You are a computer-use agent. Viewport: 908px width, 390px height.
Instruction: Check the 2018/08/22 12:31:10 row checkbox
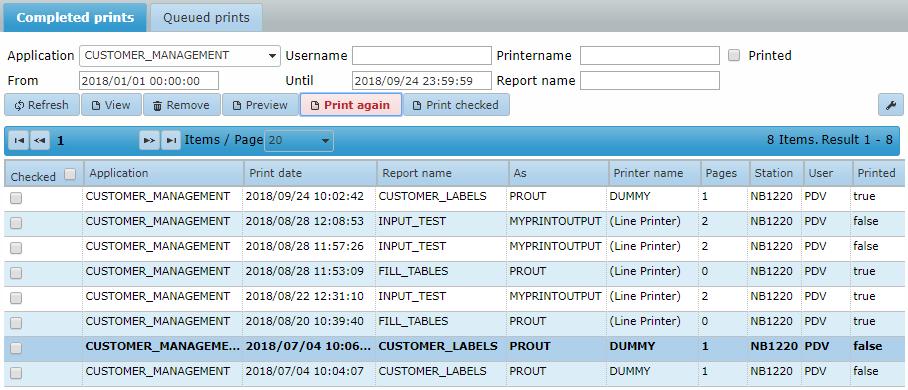click(x=16, y=298)
